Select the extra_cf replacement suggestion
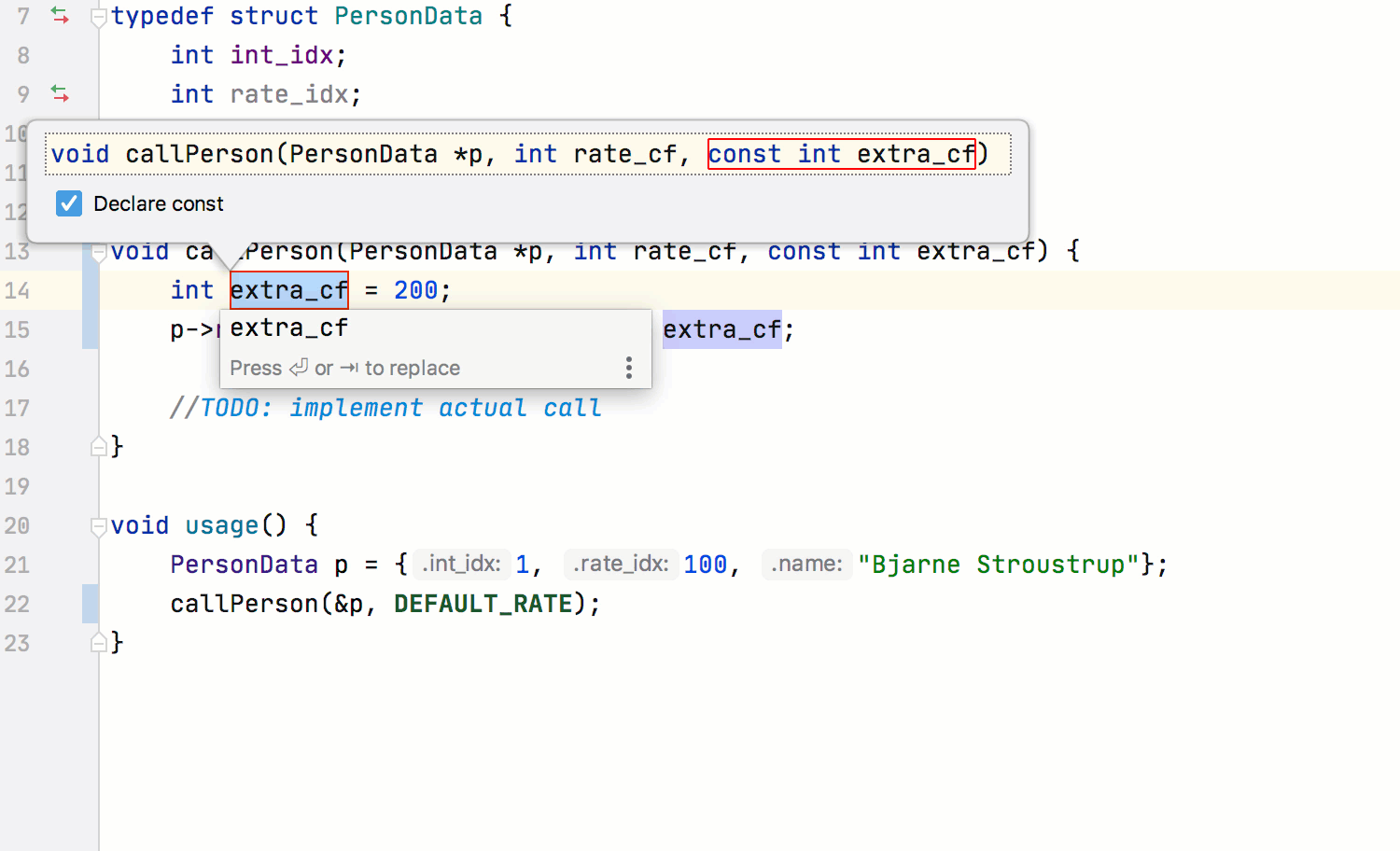The width and height of the screenshot is (1400, 851). pos(288,328)
